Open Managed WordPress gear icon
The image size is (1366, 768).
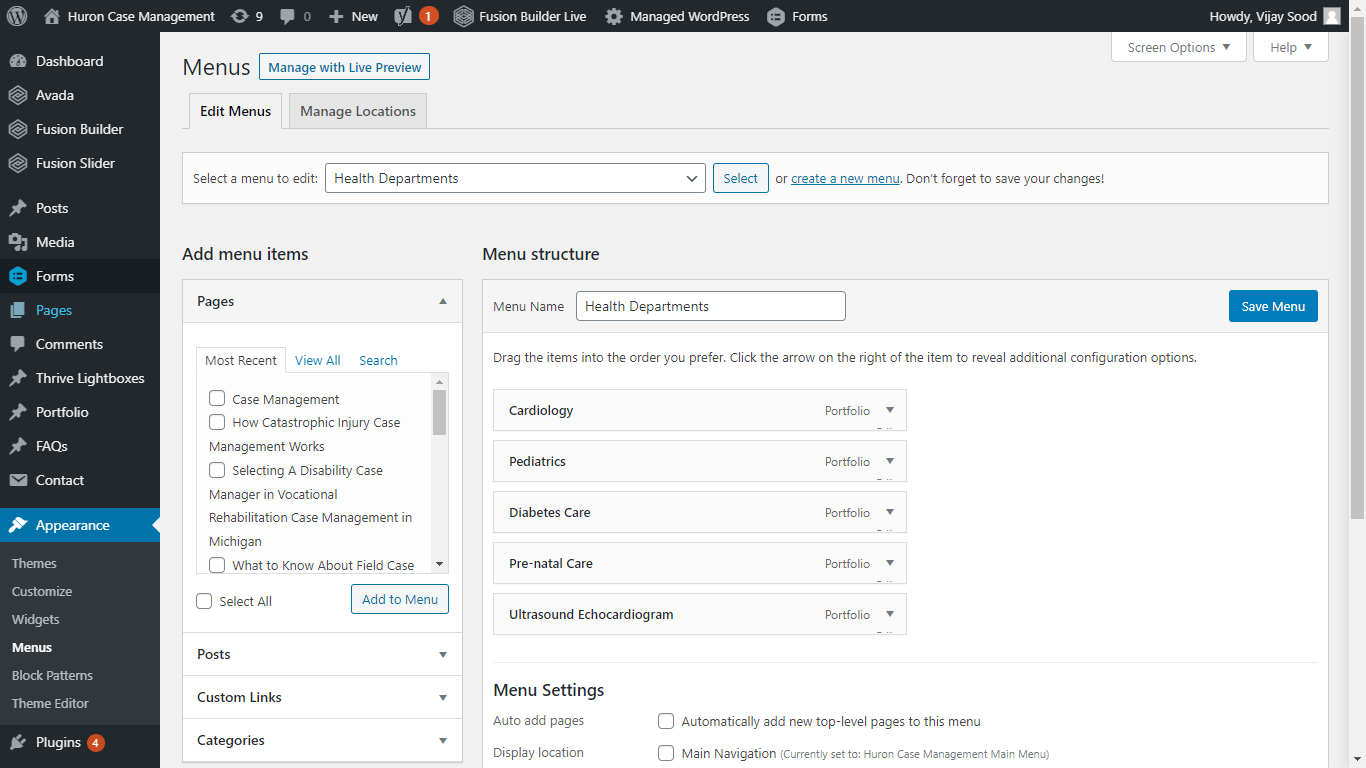(x=614, y=16)
